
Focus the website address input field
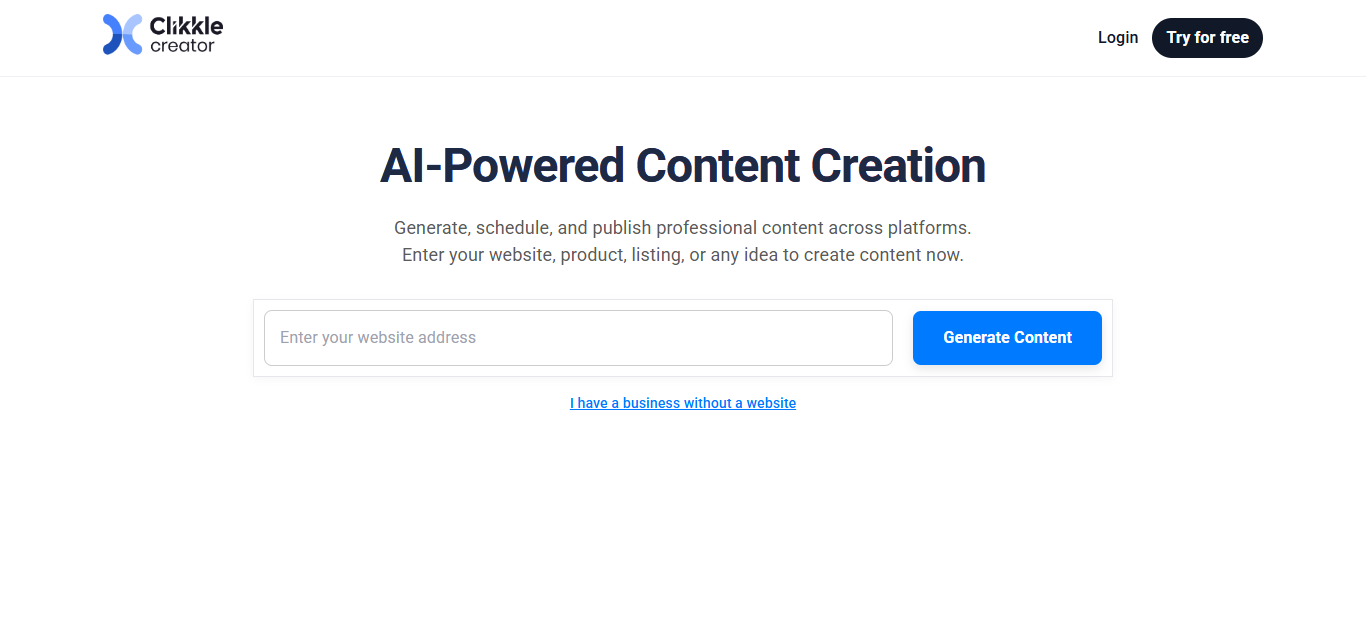(578, 338)
